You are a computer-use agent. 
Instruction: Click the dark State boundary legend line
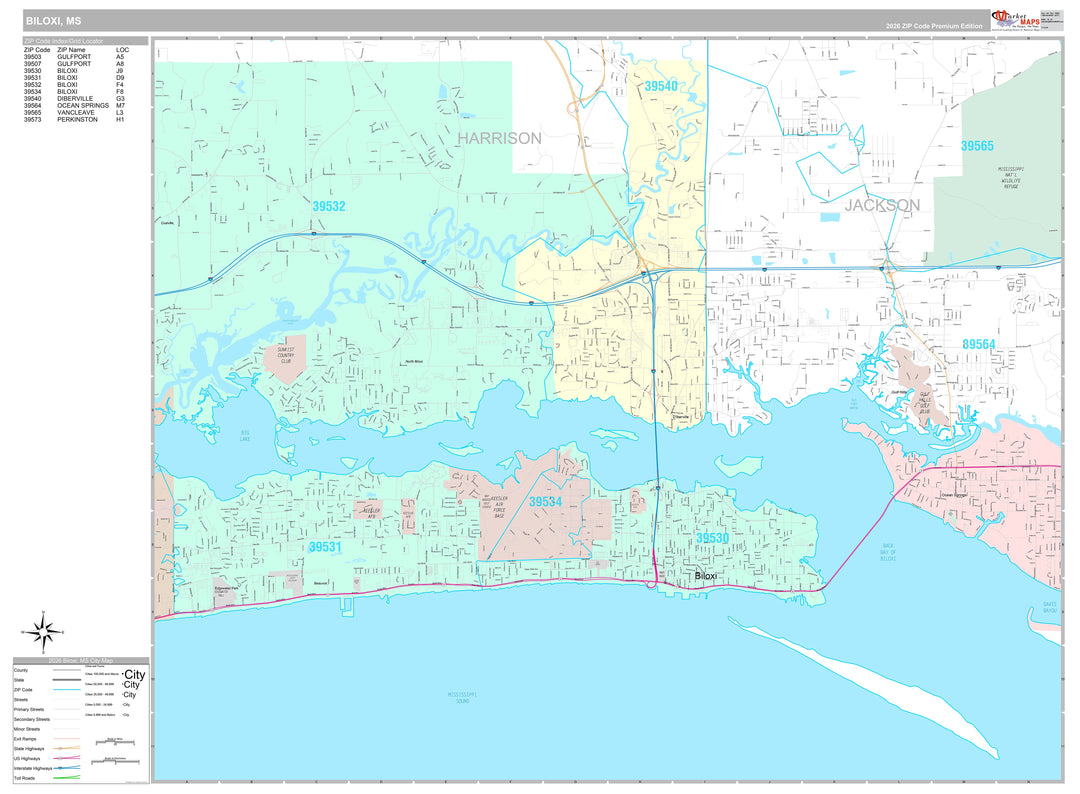(x=67, y=680)
